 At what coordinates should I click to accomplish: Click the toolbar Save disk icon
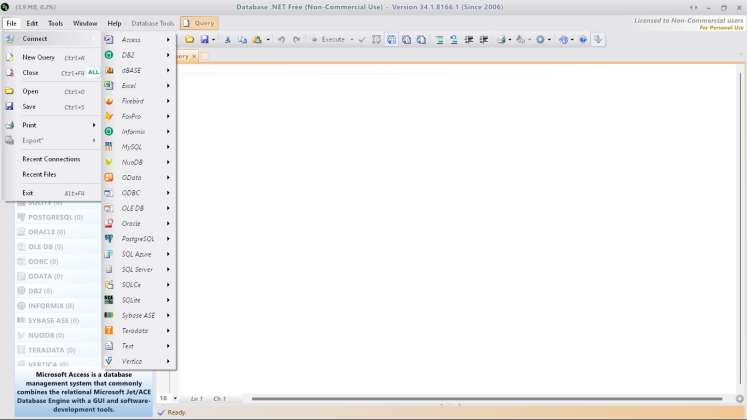(204, 40)
